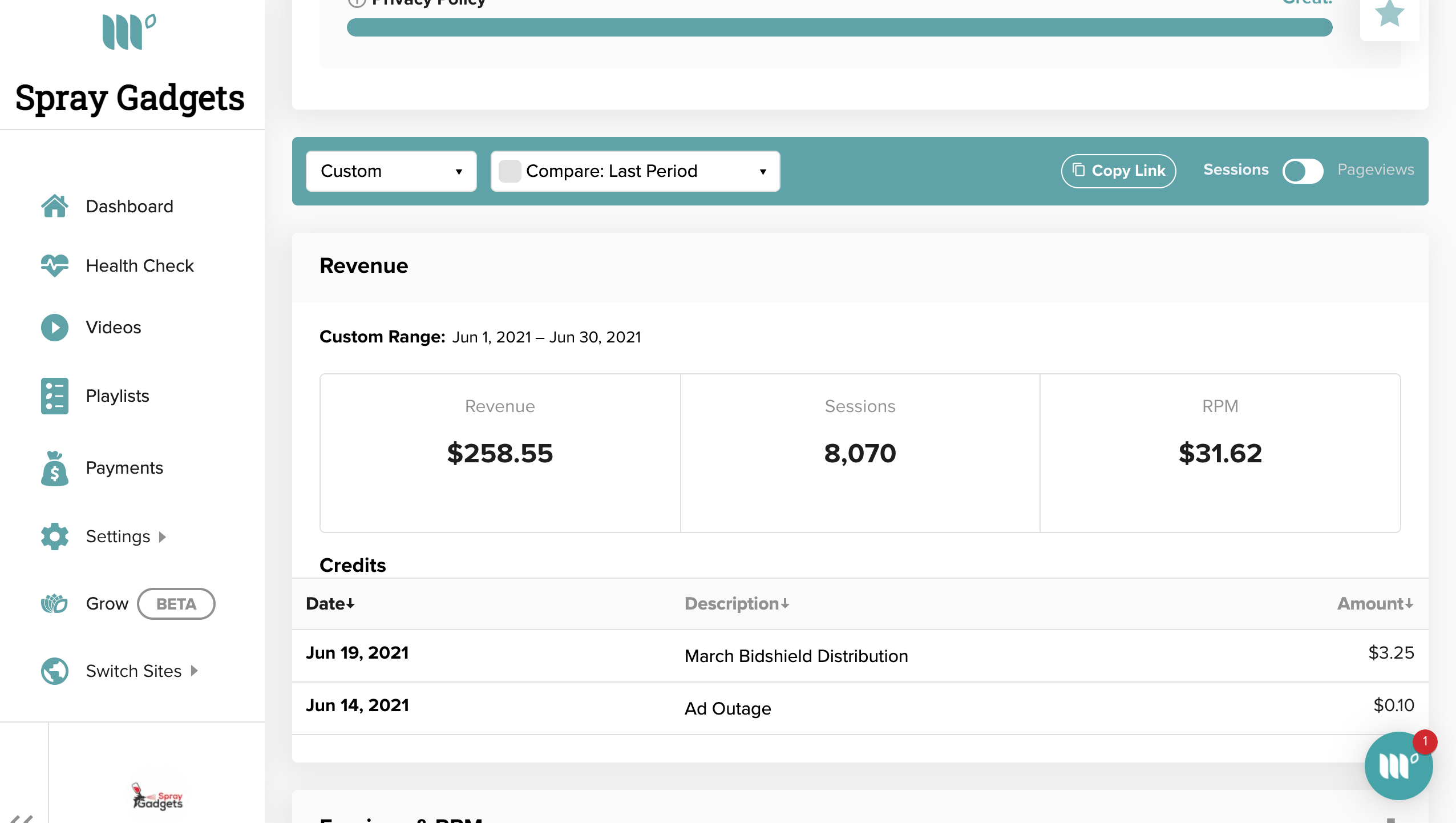This screenshot has width=1456, height=823.
Task: Click the Sessions 8,070 card
Action: click(860, 453)
